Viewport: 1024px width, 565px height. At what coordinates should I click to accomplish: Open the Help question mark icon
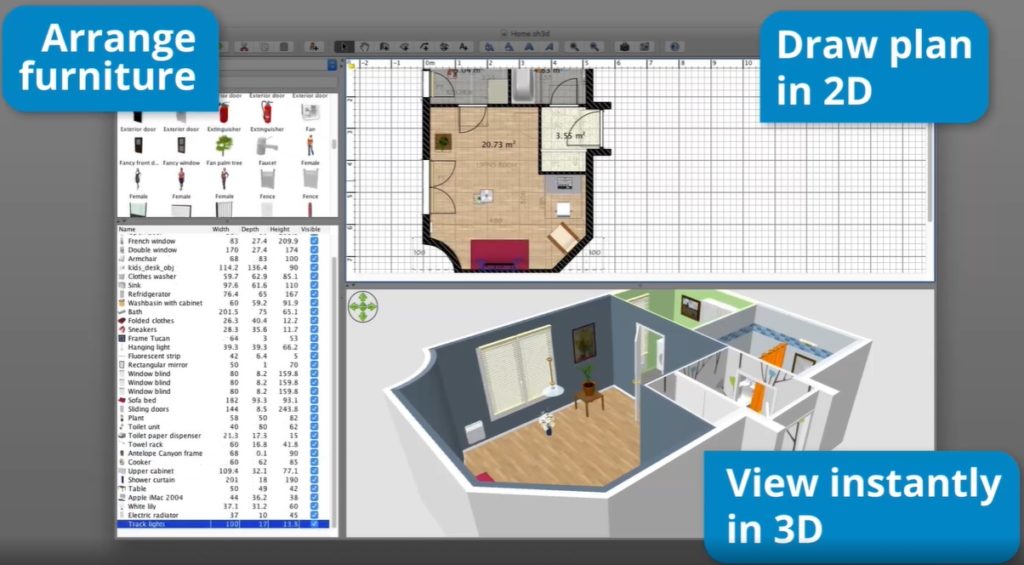(x=675, y=47)
